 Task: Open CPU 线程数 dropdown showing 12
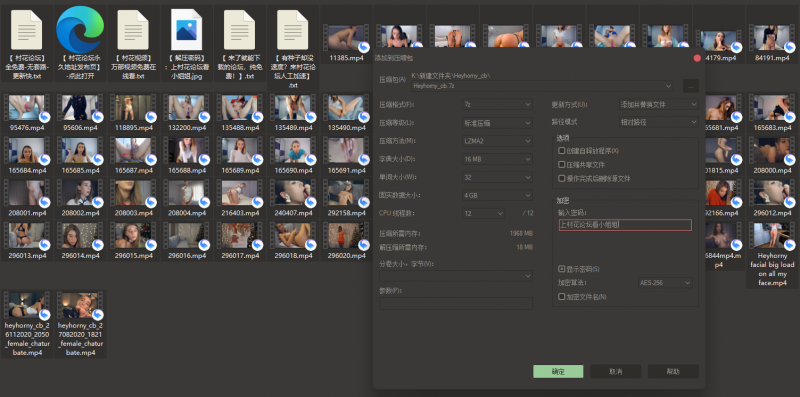[x=484, y=213]
